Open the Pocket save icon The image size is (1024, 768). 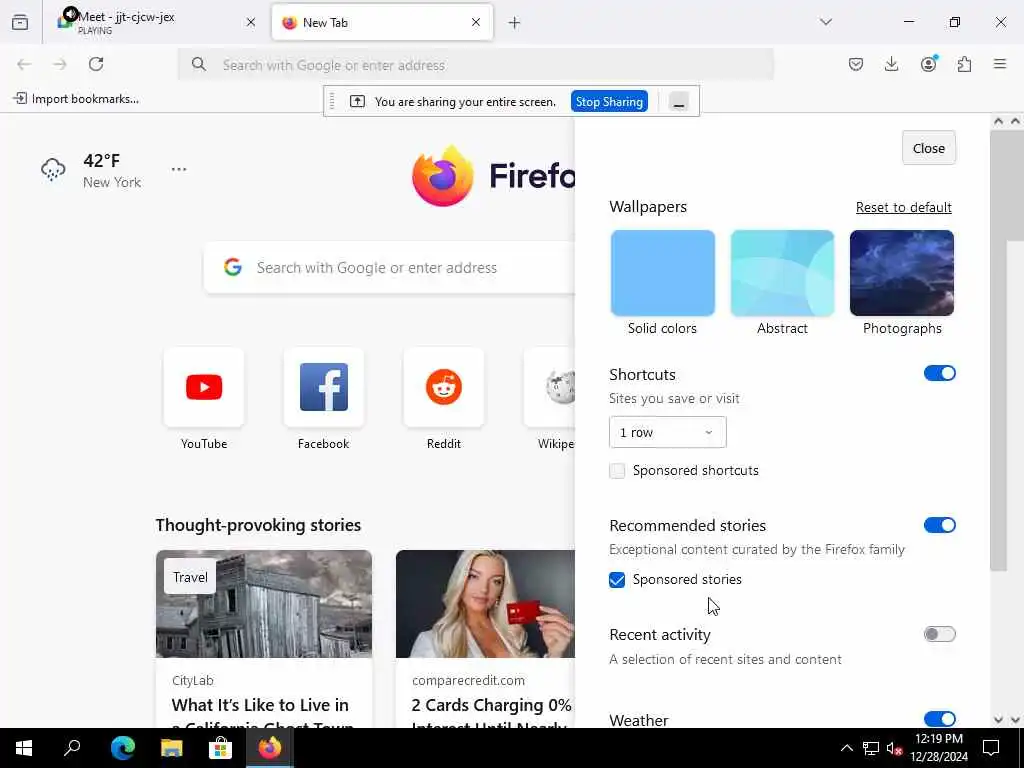coord(856,64)
